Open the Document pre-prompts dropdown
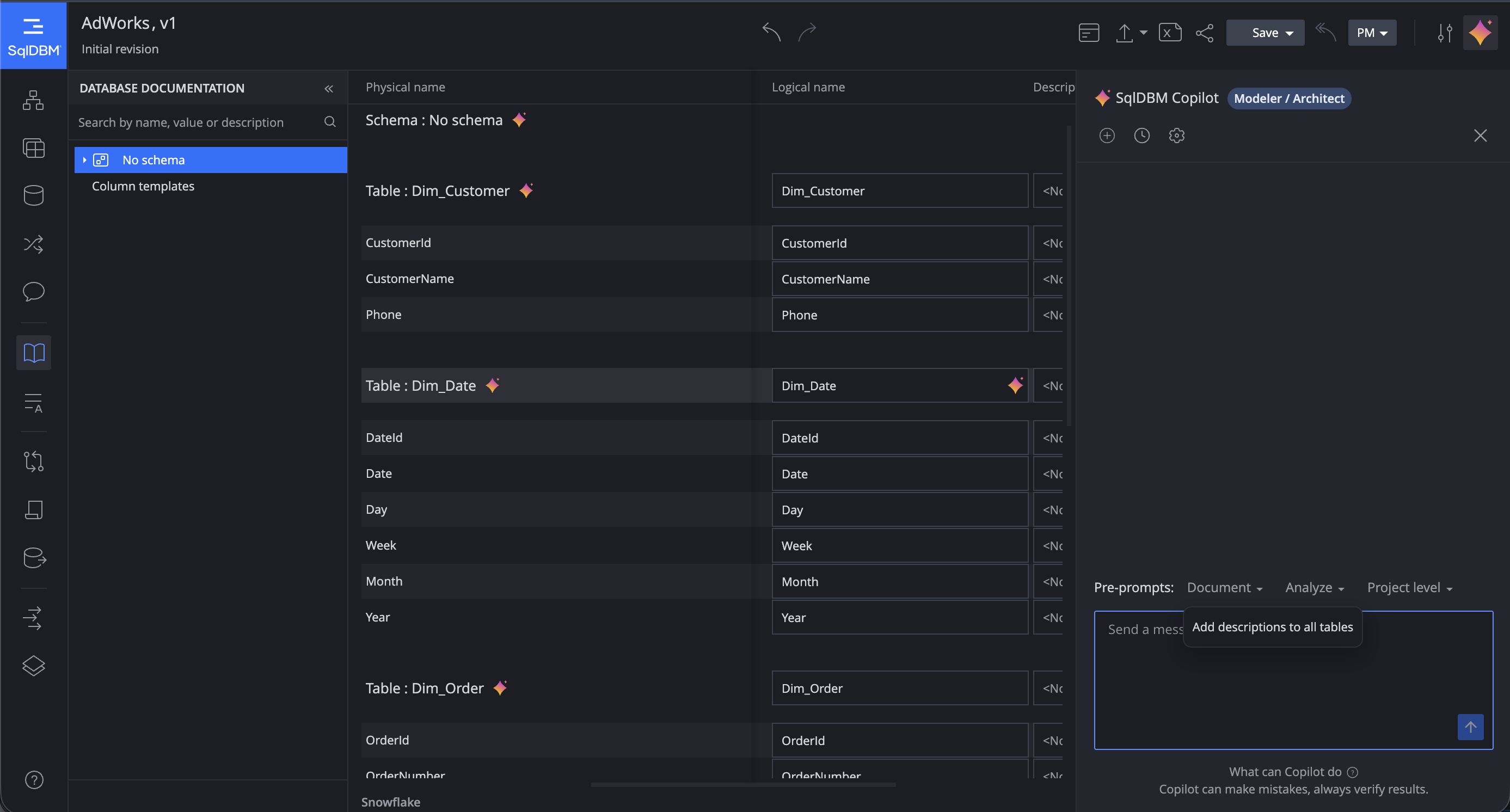Screen dimensions: 1510x812 [x=1225, y=587]
